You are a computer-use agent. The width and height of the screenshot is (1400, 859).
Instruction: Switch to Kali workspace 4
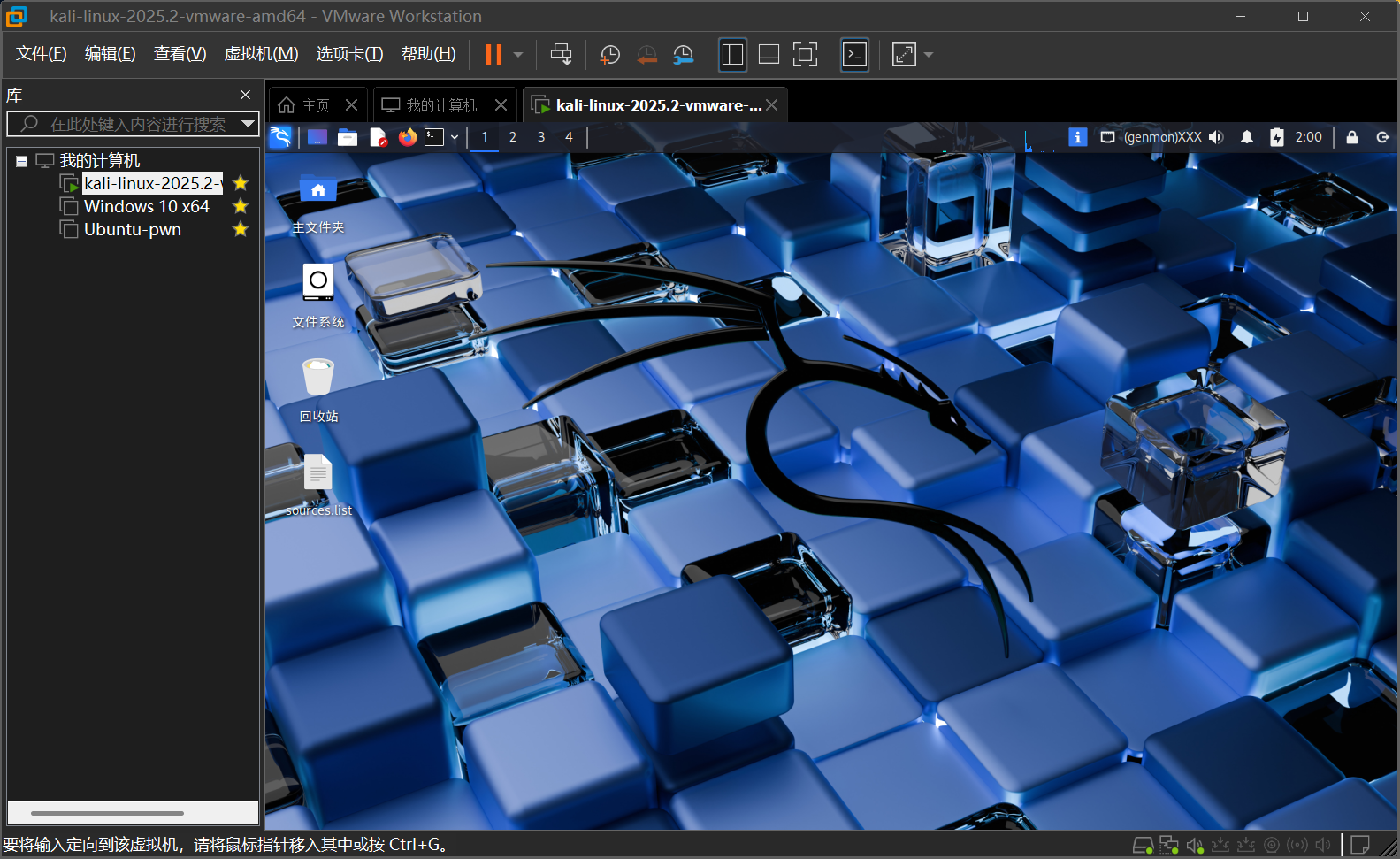tap(569, 137)
